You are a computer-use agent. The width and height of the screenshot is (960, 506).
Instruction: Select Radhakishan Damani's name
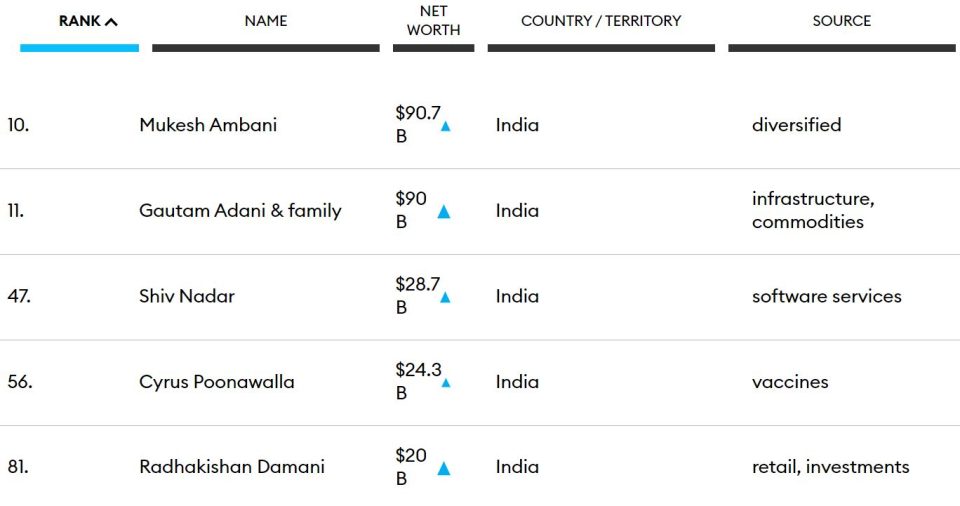pyautogui.click(x=232, y=467)
